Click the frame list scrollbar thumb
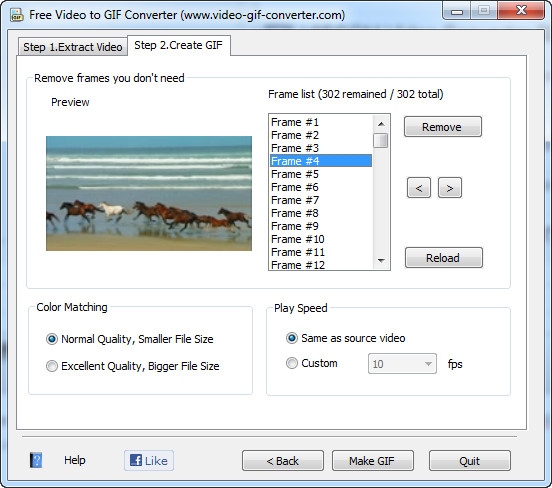The height and width of the screenshot is (488, 552). pos(381,140)
